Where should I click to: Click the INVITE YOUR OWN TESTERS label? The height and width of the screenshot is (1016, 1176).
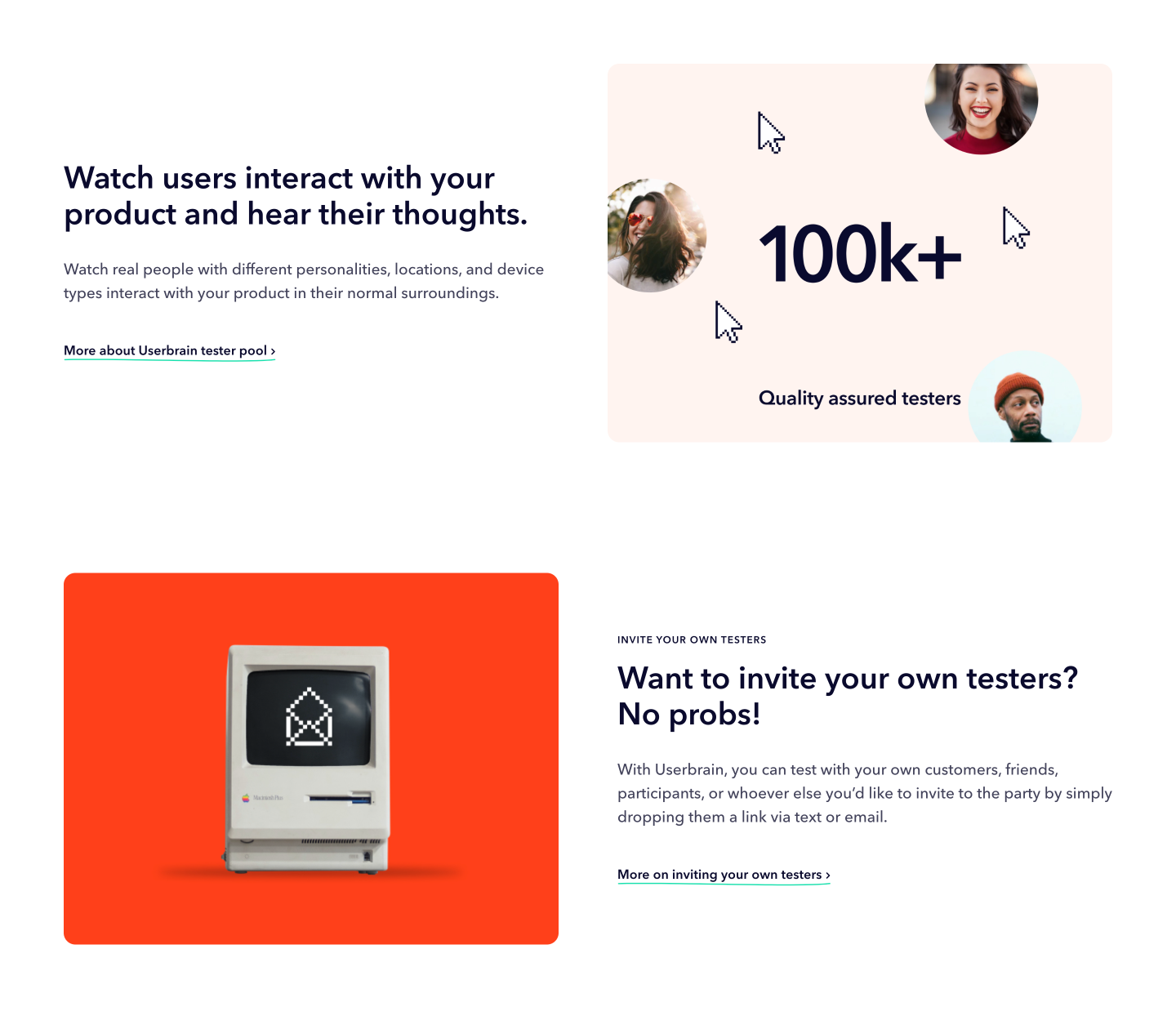pos(692,639)
